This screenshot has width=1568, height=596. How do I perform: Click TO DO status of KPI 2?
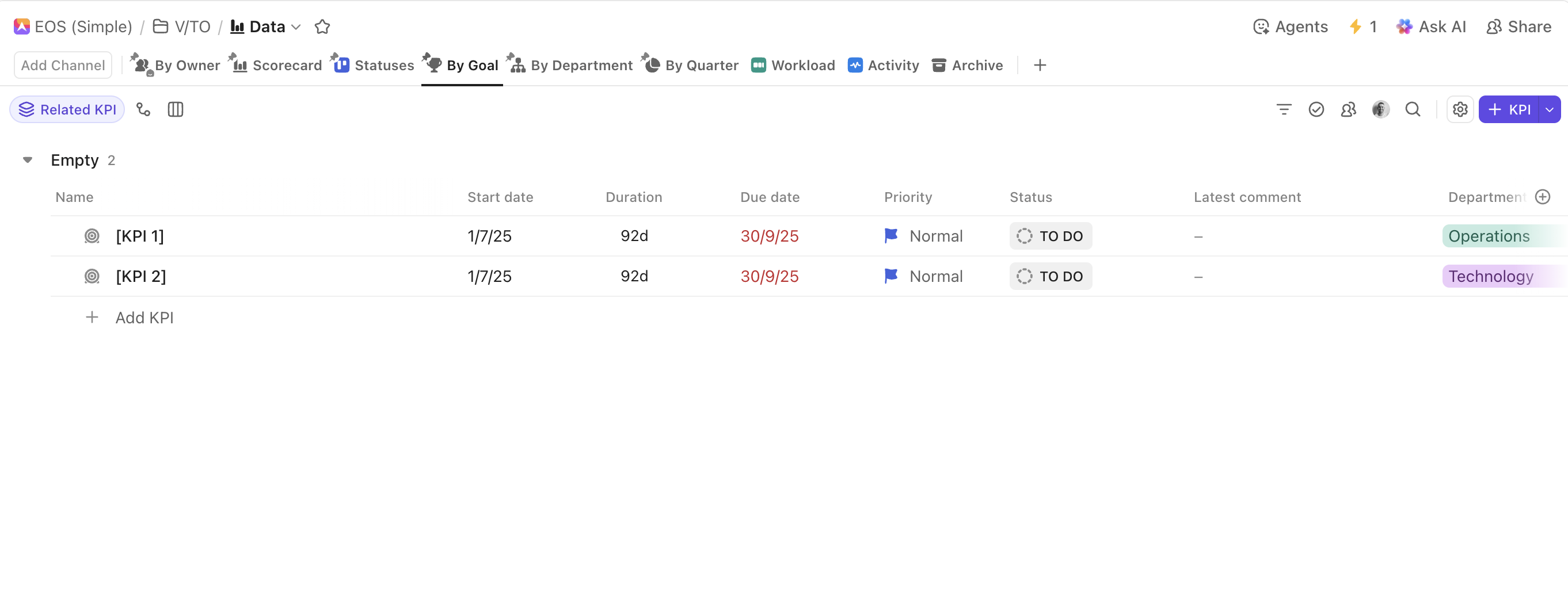(1050, 276)
